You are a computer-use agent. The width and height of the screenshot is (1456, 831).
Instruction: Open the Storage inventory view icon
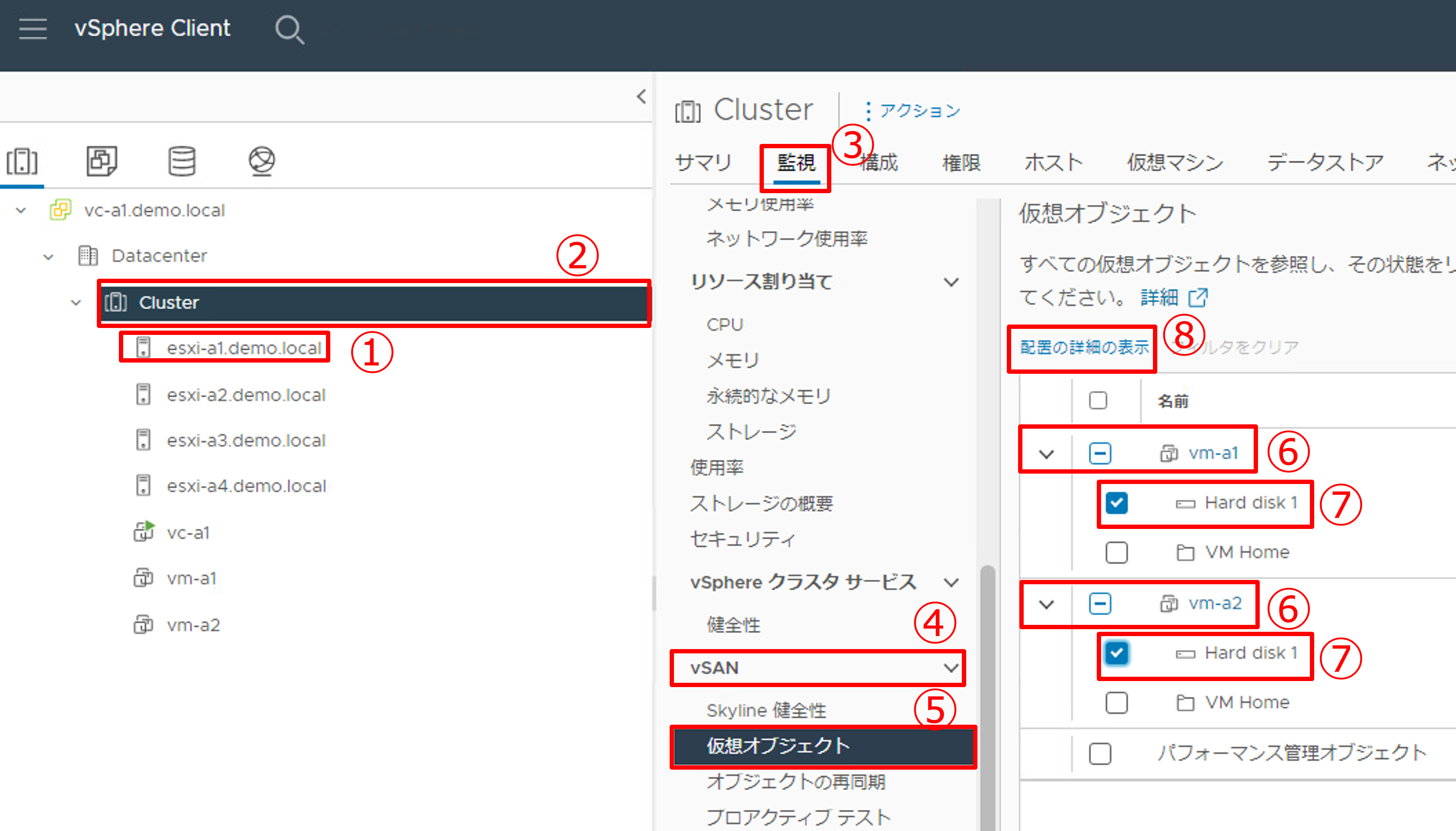point(182,162)
